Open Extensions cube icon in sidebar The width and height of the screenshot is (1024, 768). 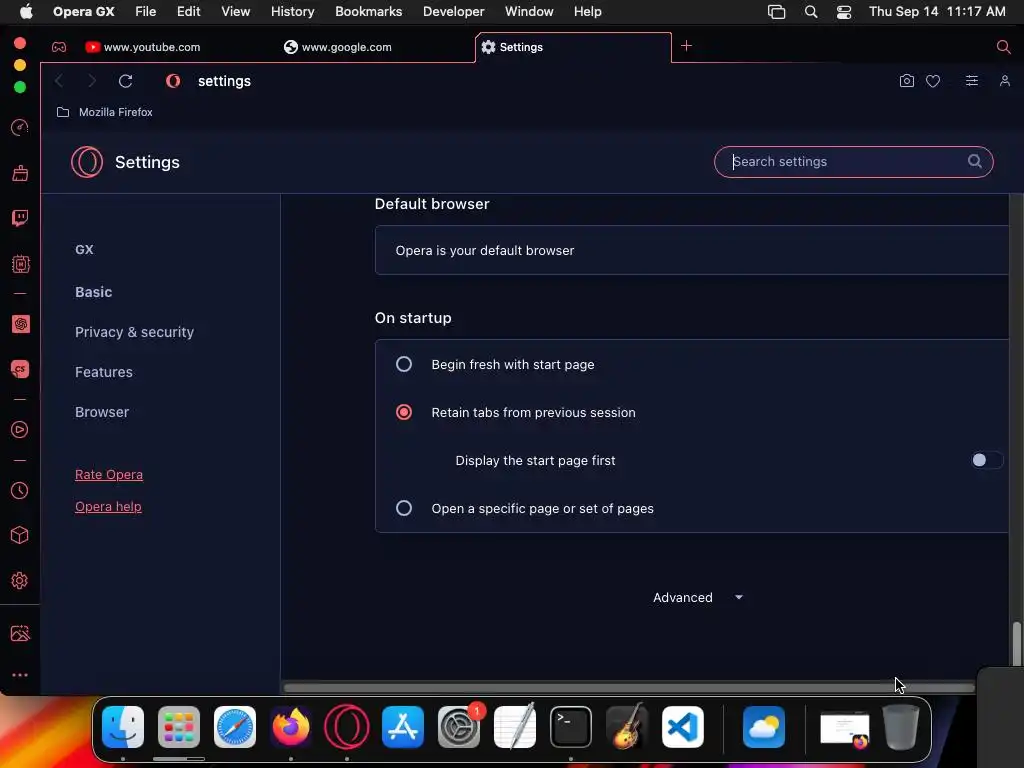20,536
